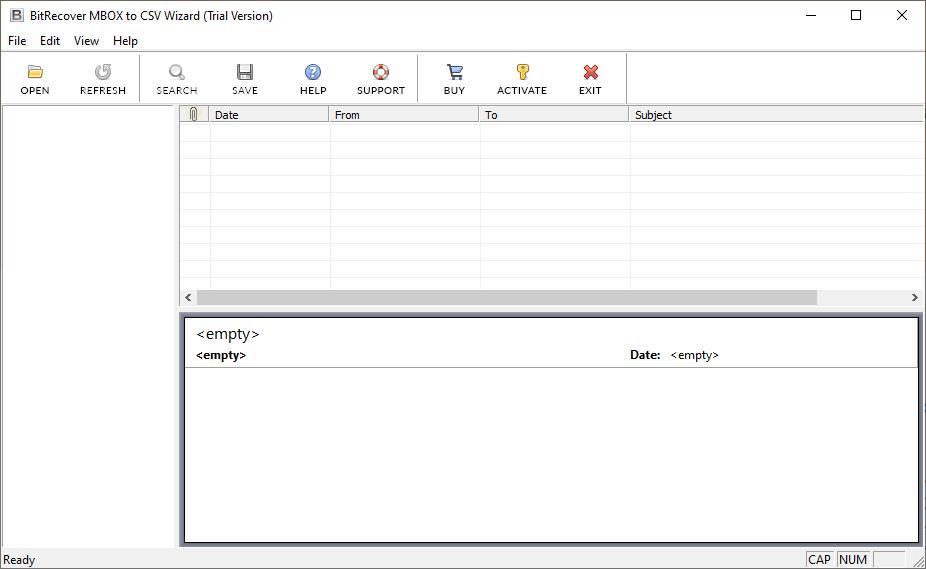Sort by the attachment paperclip column

click(194, 115)
